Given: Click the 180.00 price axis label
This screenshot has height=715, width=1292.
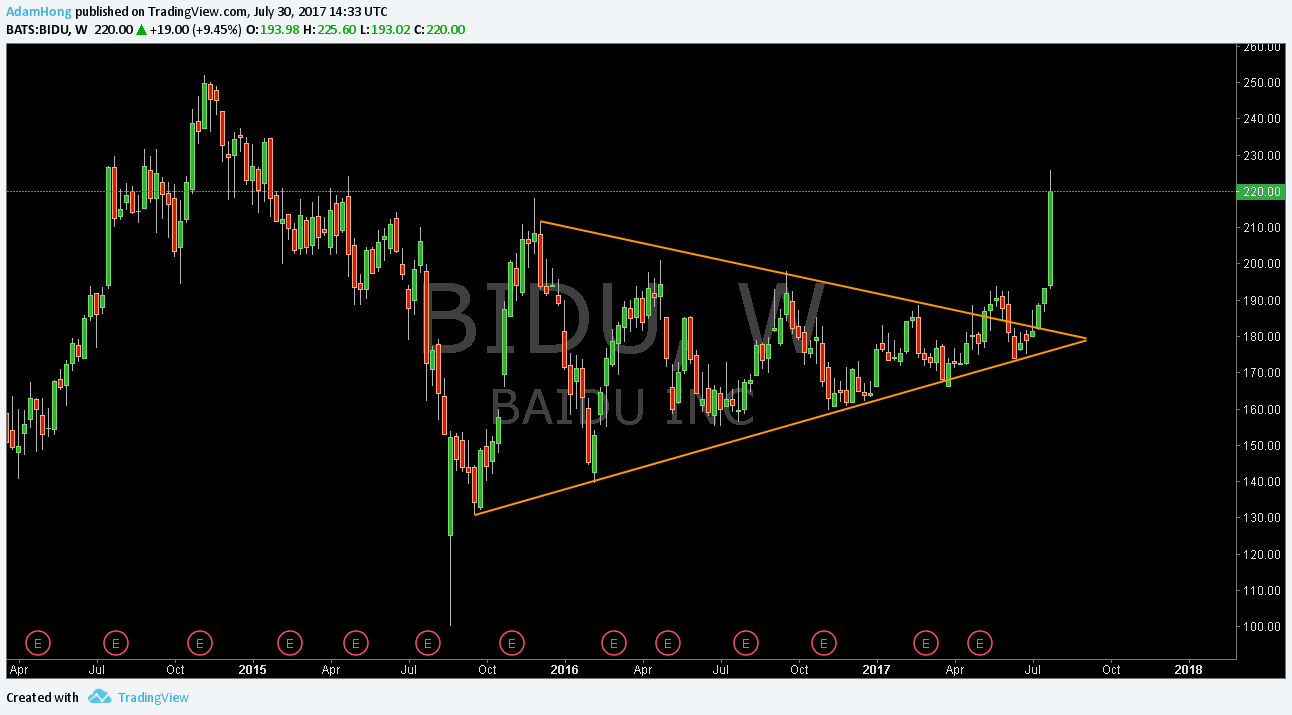Looking at the screenshot, I should 1262,336.
